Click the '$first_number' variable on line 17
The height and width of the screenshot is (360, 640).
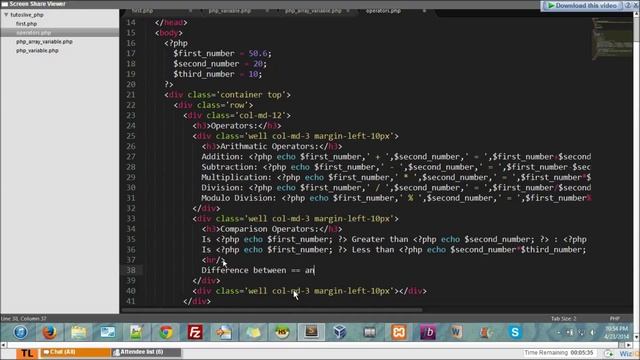click(x=204, y=53)
